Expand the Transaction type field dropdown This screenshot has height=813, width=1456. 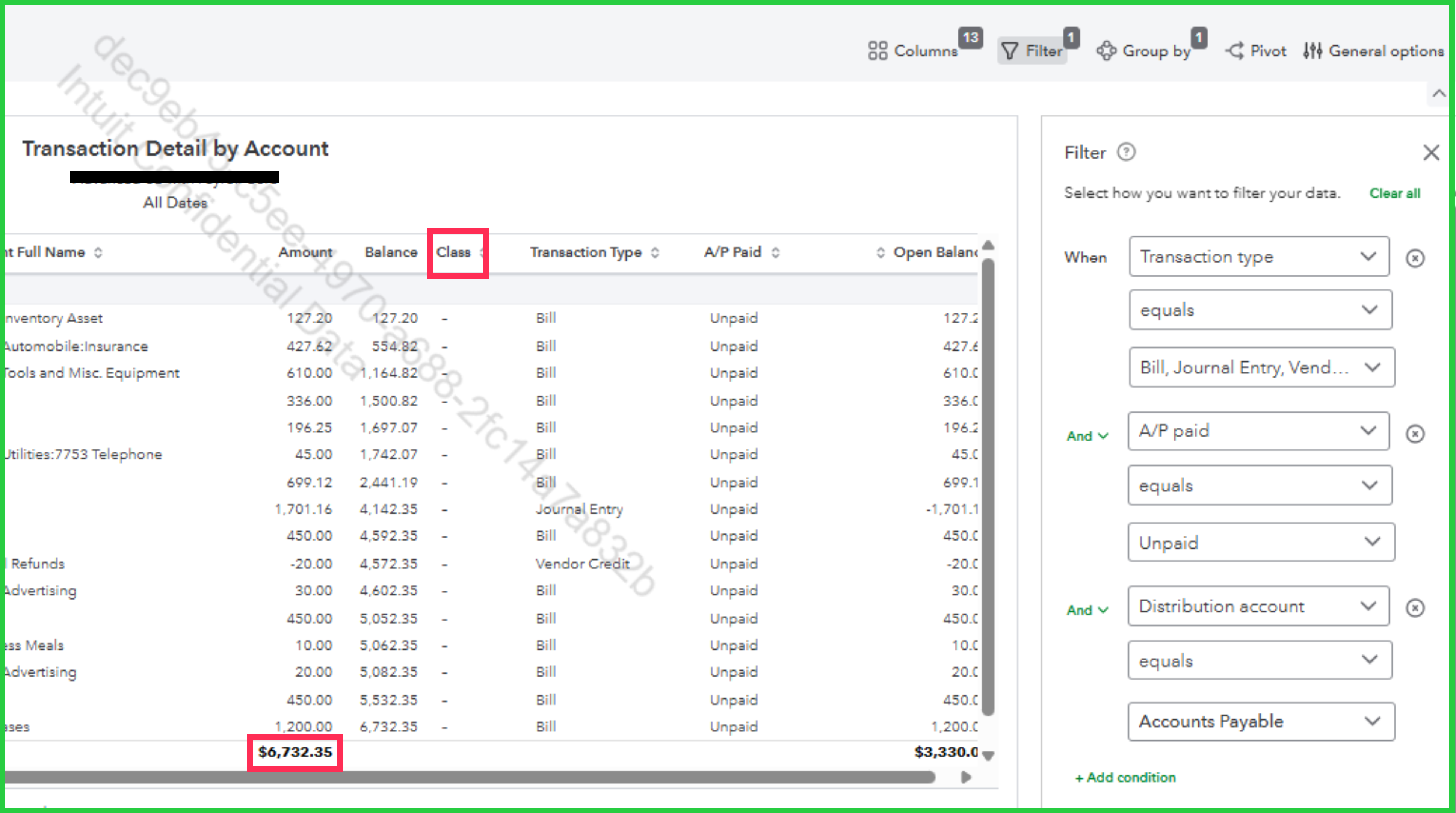pos(1259,257)
